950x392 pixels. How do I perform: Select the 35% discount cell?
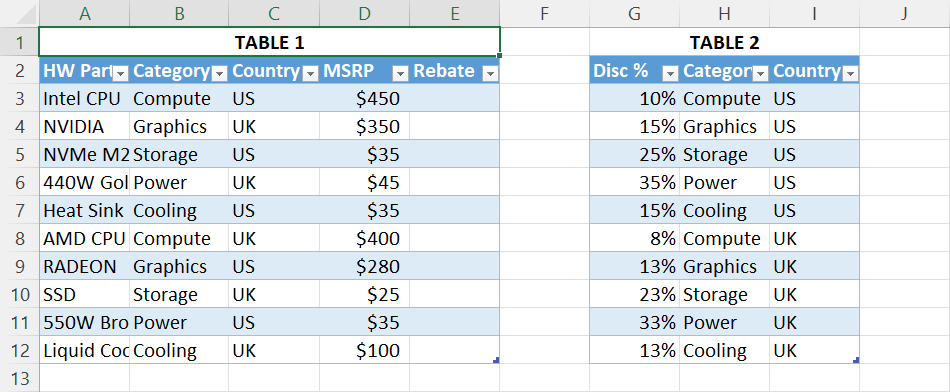coord(634,182)
